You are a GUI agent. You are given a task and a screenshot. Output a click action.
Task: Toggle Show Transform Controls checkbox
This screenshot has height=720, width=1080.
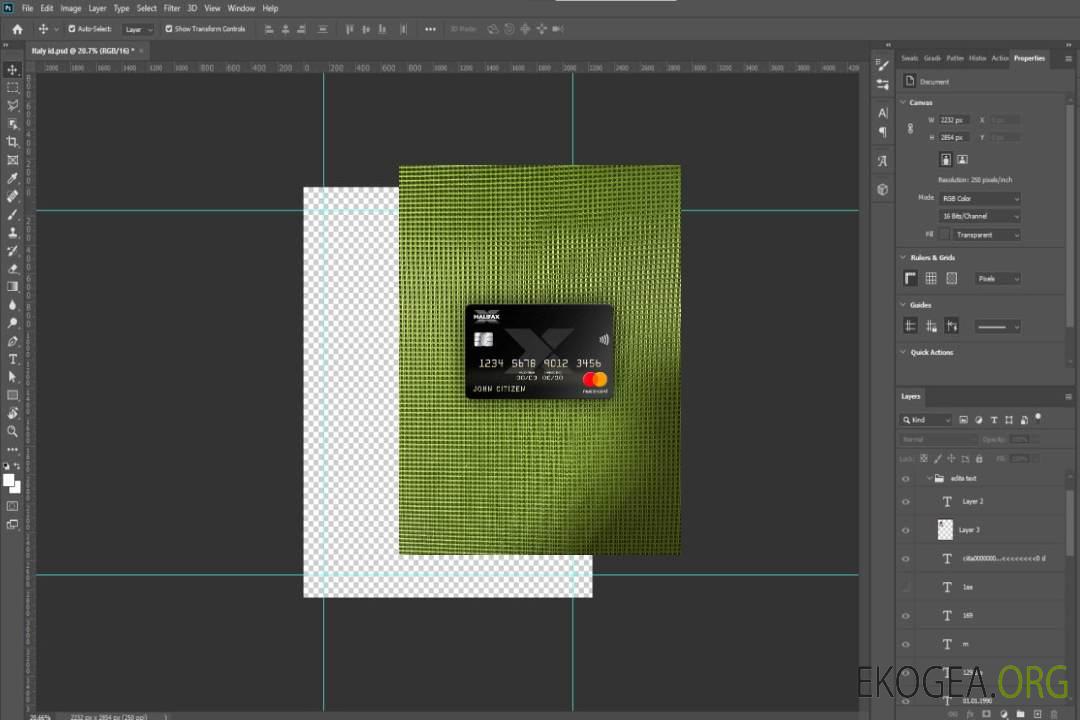(x=169, y=29)
